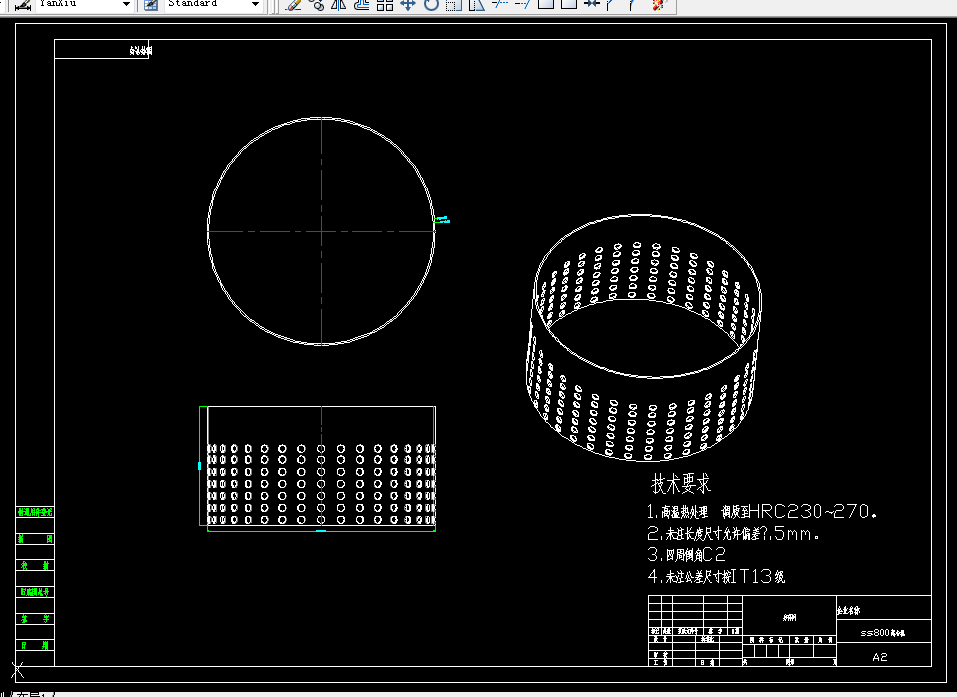Select the Rotate tool
Image resolution: width=957 pixels, height=697 pixels.
(431, 4)
